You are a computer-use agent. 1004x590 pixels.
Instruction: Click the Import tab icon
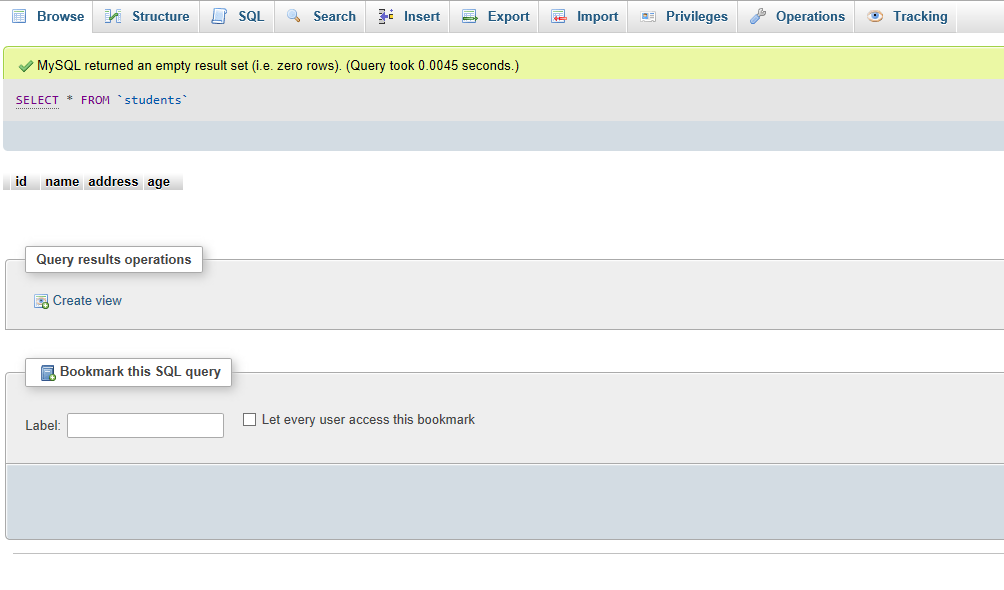pos(559,16)
